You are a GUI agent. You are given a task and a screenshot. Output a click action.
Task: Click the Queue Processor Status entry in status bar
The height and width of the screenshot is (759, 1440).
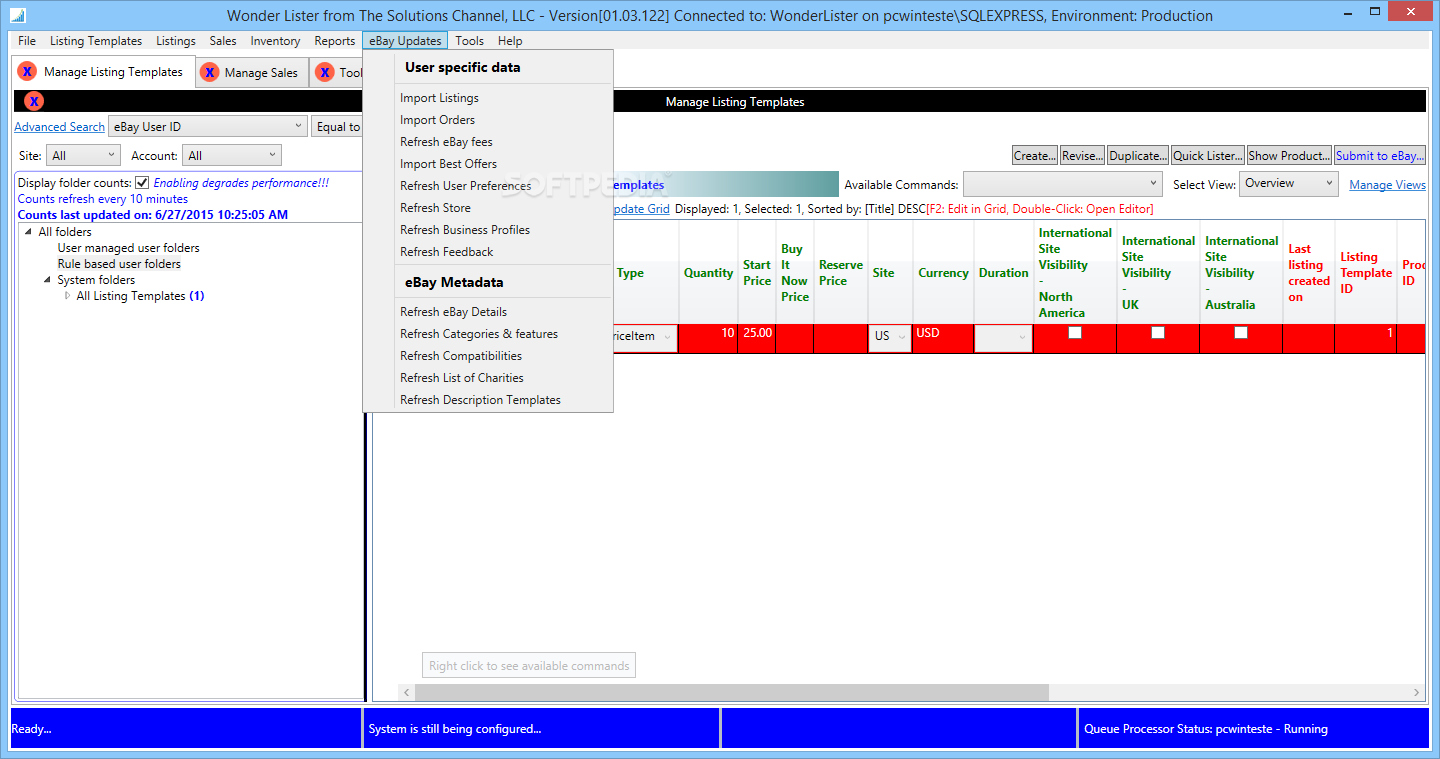[1254, 729]
